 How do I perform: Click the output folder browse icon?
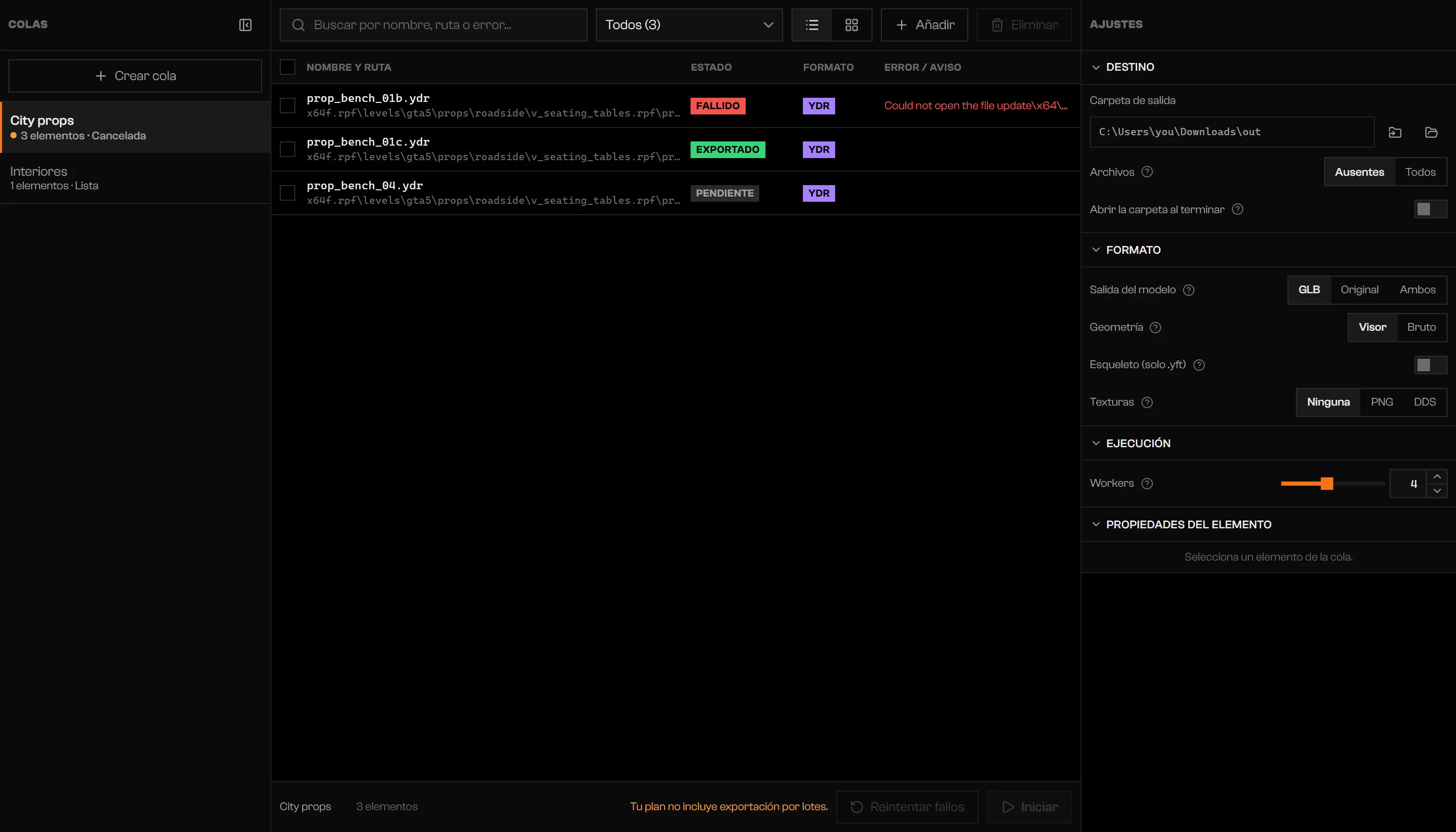tap(1395, 132)
